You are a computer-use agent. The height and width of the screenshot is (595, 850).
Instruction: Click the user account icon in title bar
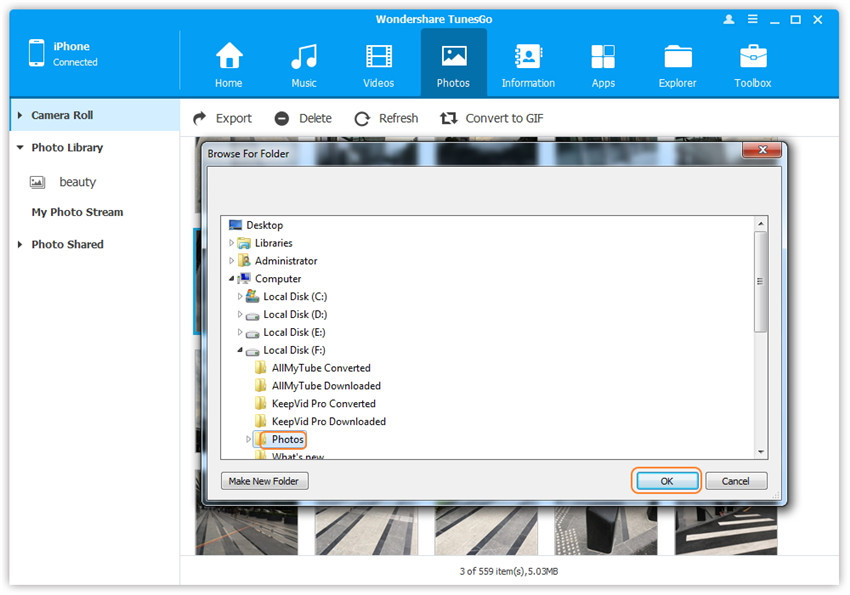coord(728,19)
